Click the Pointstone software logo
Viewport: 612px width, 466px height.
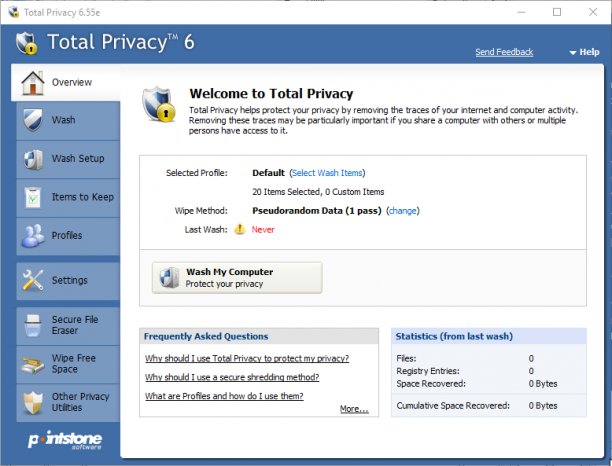point(65,441)
